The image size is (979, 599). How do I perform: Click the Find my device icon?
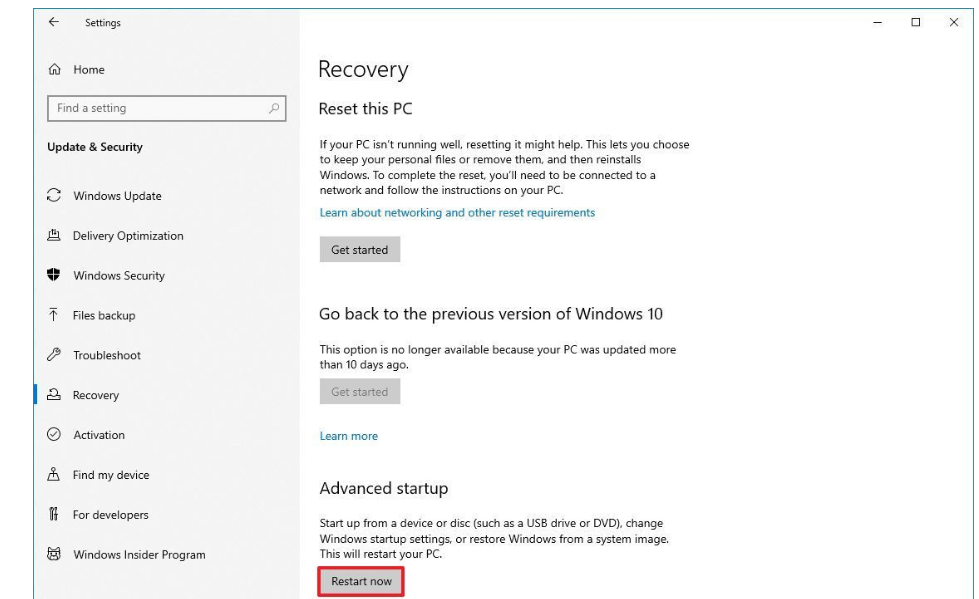pos(54,475)
